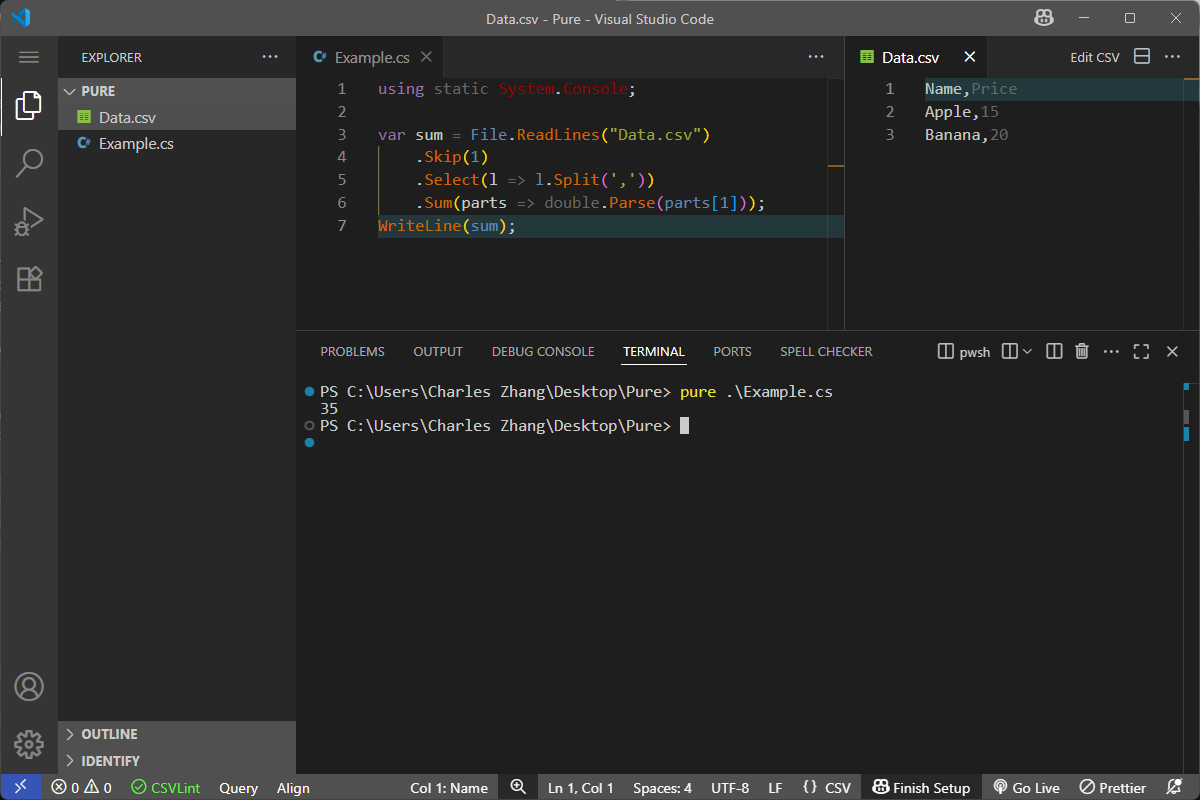Open the hamburger application menu

tap(29, 58)
